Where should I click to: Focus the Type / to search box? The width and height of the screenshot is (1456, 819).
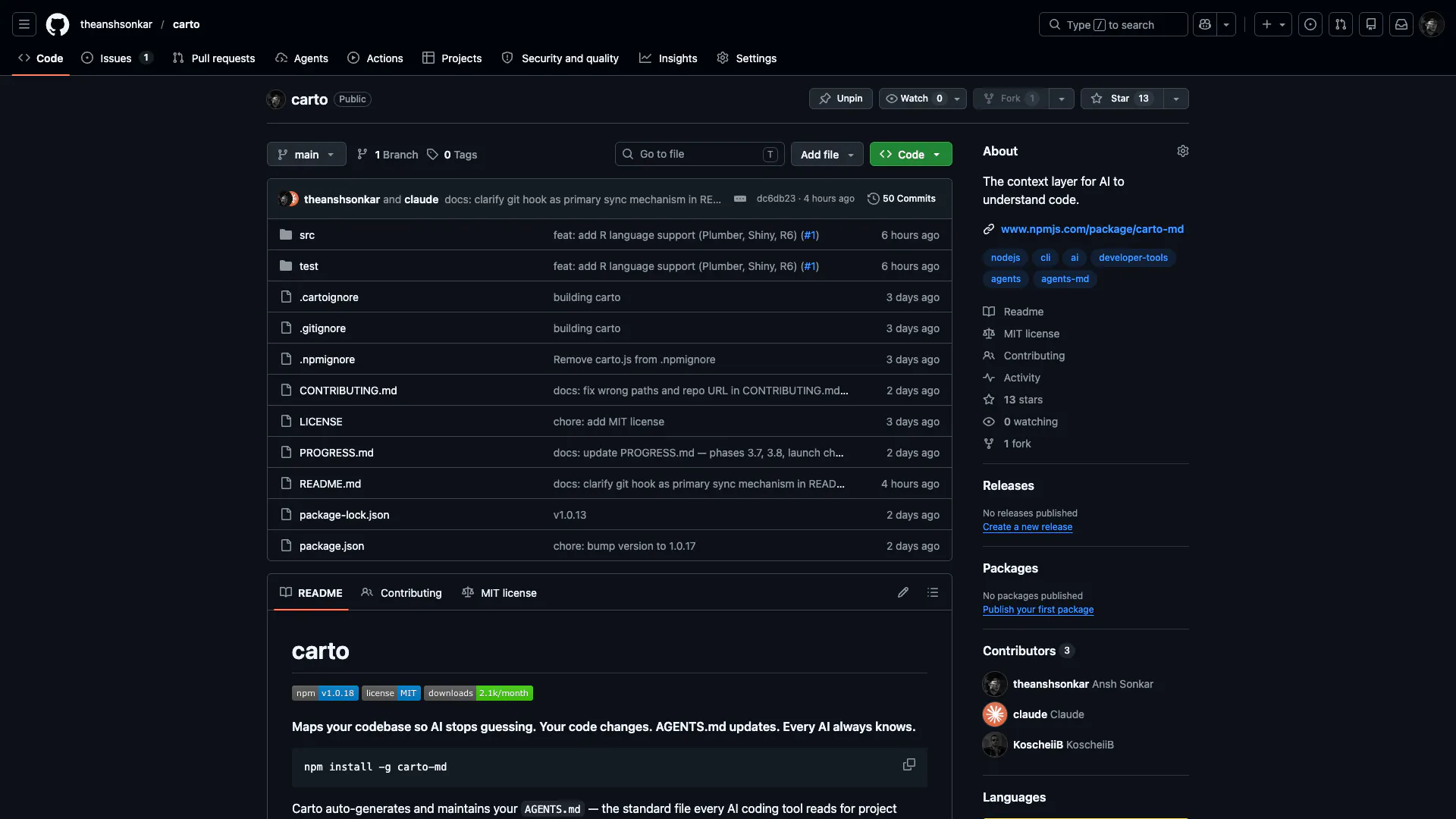tap(1113, 24)
